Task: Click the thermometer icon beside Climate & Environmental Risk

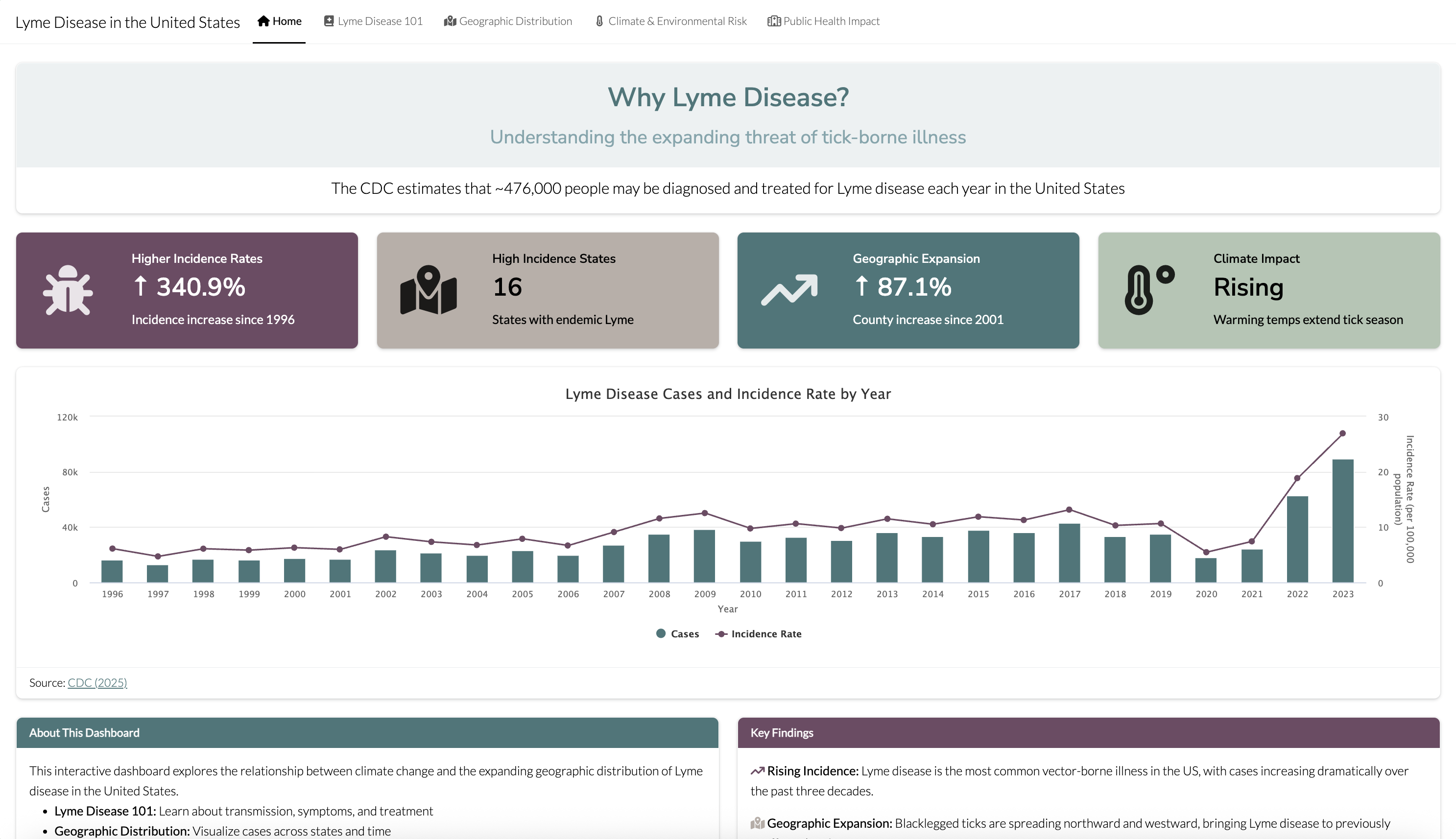Action: (x=599, y=22)
